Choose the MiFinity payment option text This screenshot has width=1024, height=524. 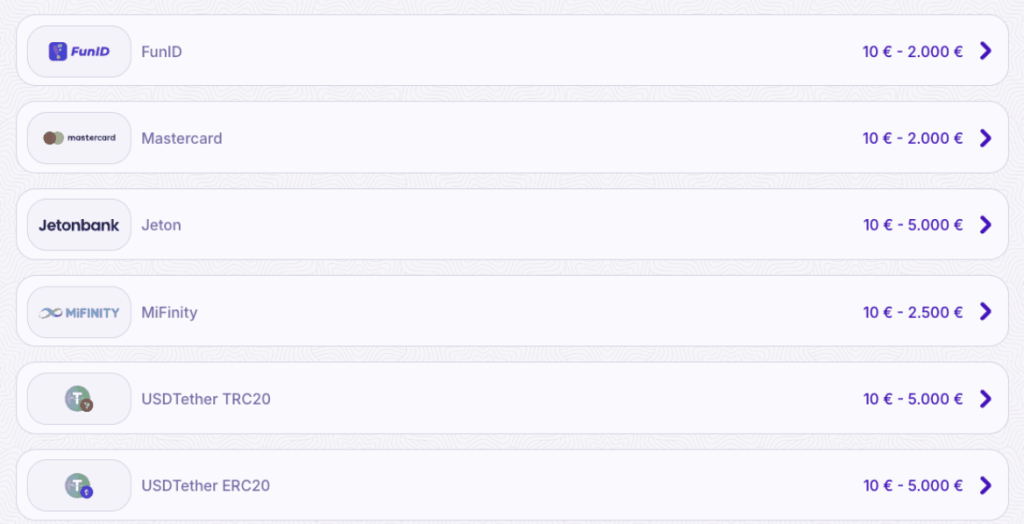(169, 312)
